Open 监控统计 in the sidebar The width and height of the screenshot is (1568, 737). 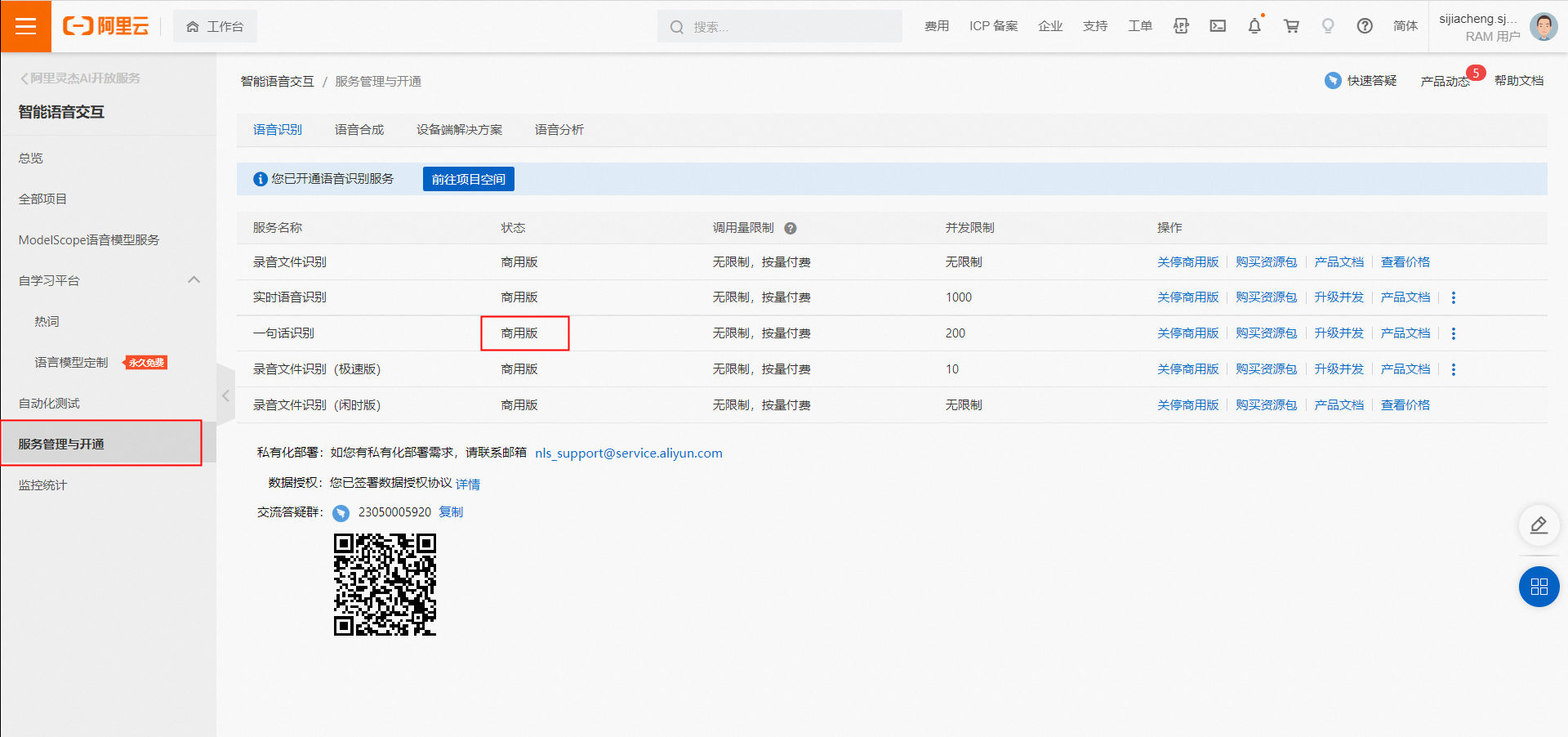pyautogui.click(x=43, y=485)
